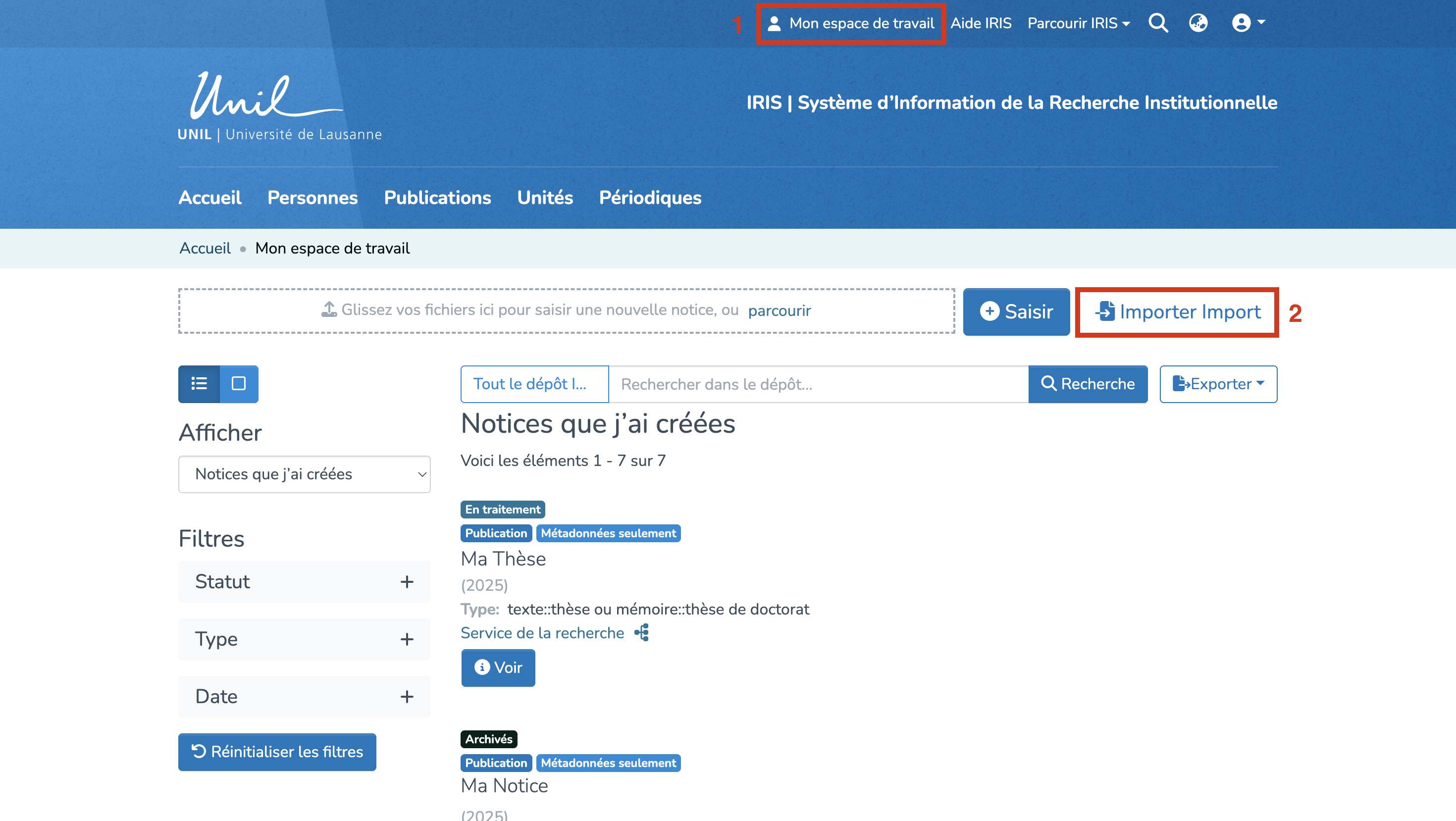The height and width of the screenshot is (821, 1456).
Task: Click the organization tree icon beside Service de la recherche
Action: (642, 633)
